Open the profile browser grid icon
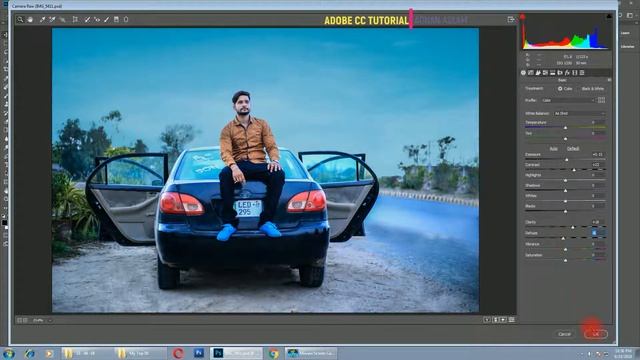 601,100
